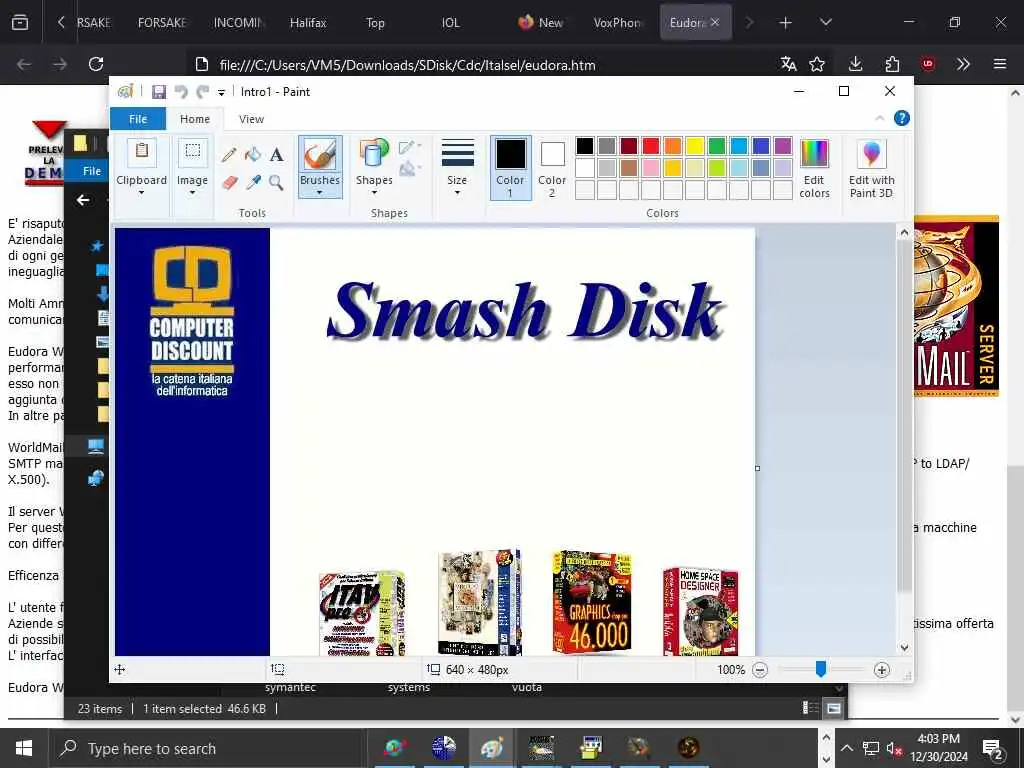Viewport: 1024px width, 768px height.
Task: Click the Zoom in plus button in Paint
Action: point(882,670)
